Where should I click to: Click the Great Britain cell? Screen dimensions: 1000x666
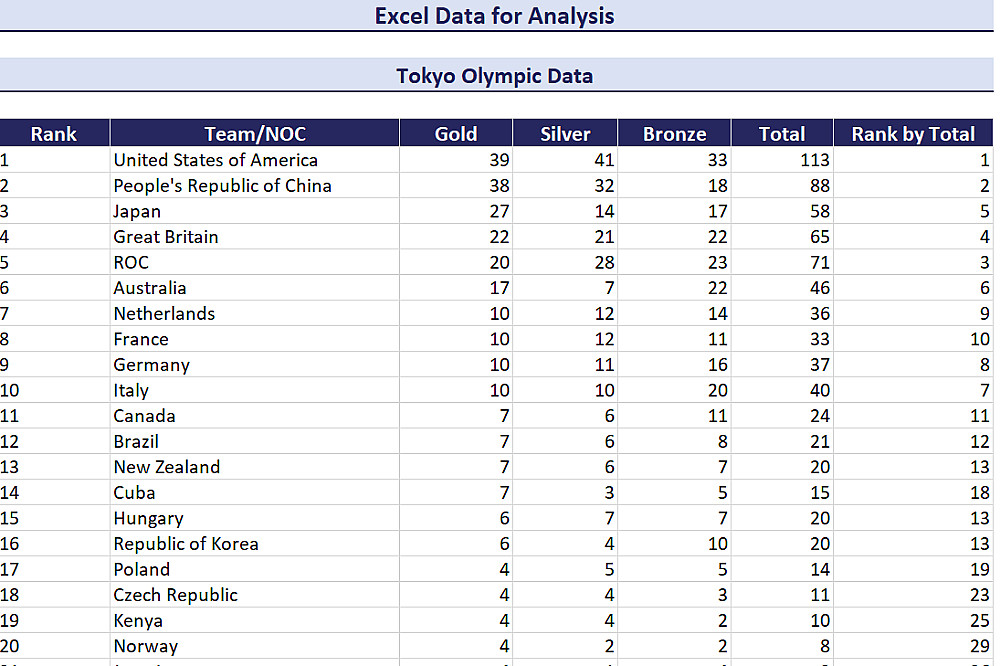pyautogui.click(x=166, y=237)
